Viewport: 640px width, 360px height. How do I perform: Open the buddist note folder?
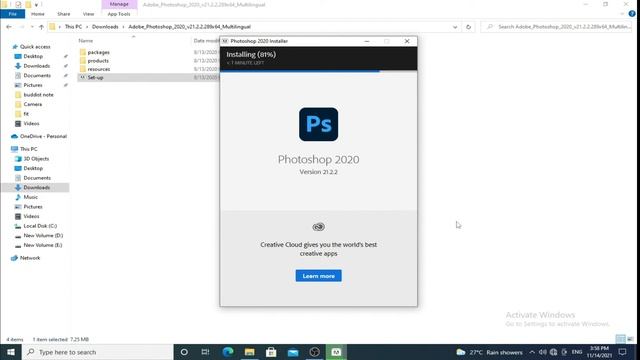click(x=38, y=95)
